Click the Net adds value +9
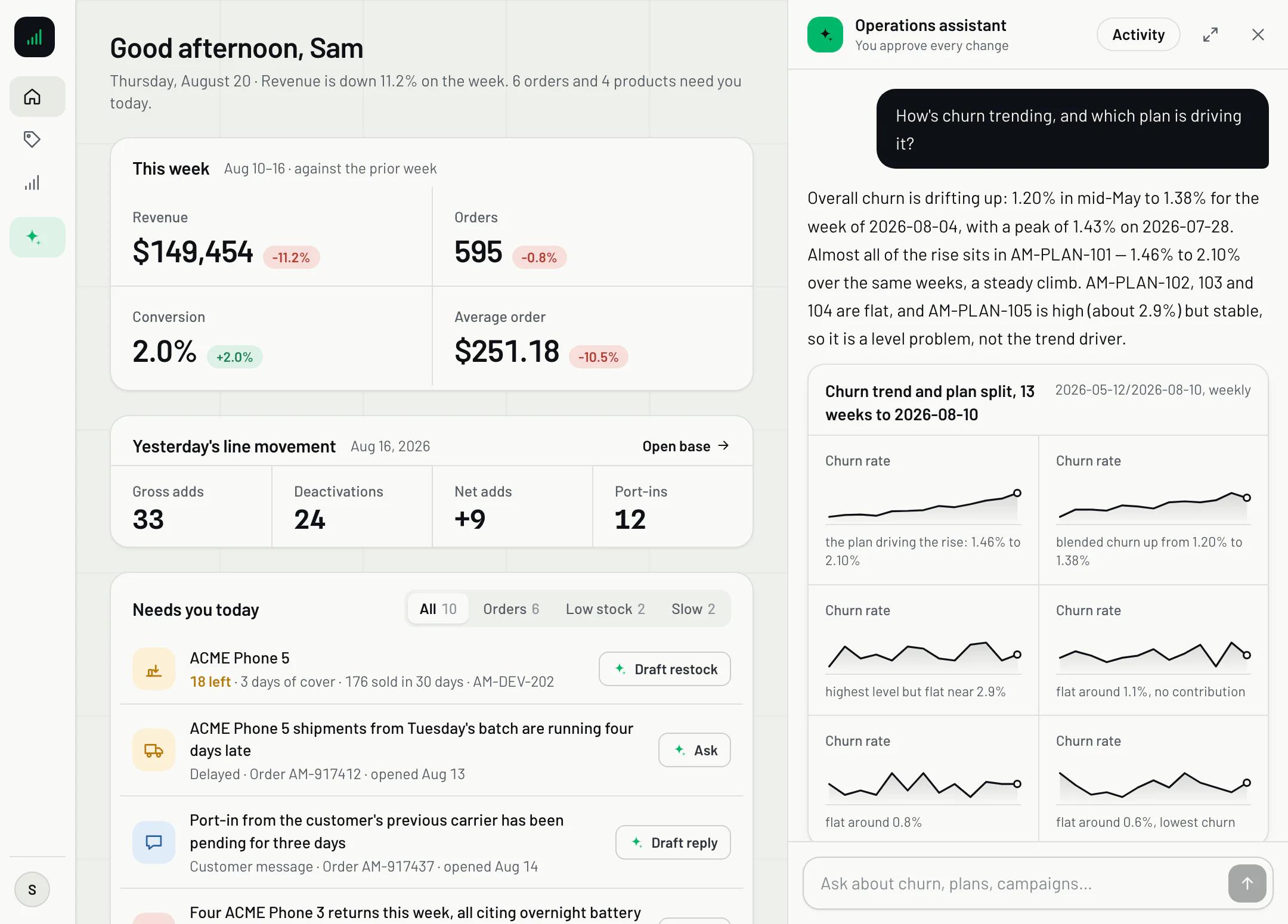The width and height of the screenshot is (1288, 924). coord(470,519)
